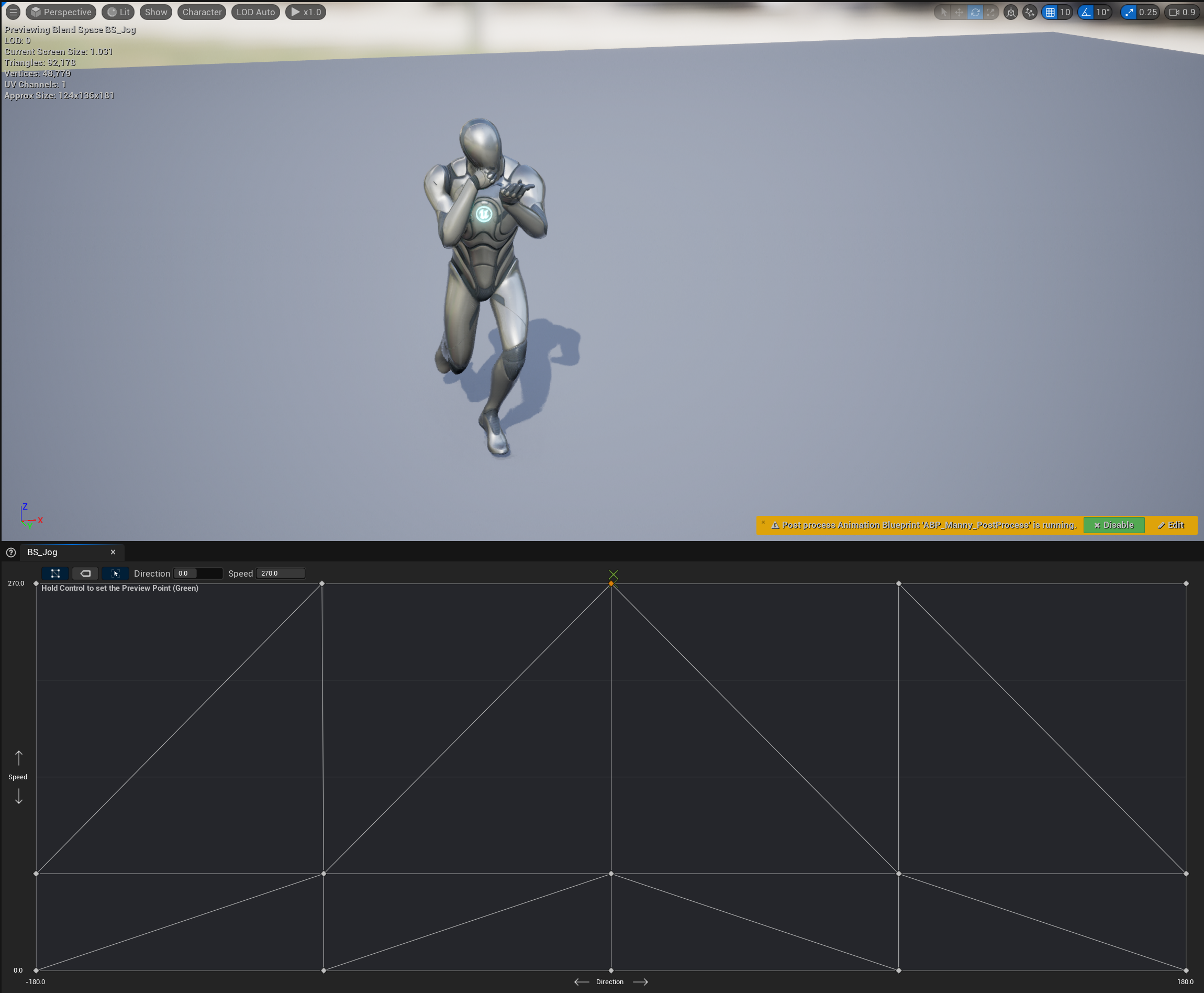Open the Character menu
Viewport: 1204px width, 993px height.
pos(202,12)
